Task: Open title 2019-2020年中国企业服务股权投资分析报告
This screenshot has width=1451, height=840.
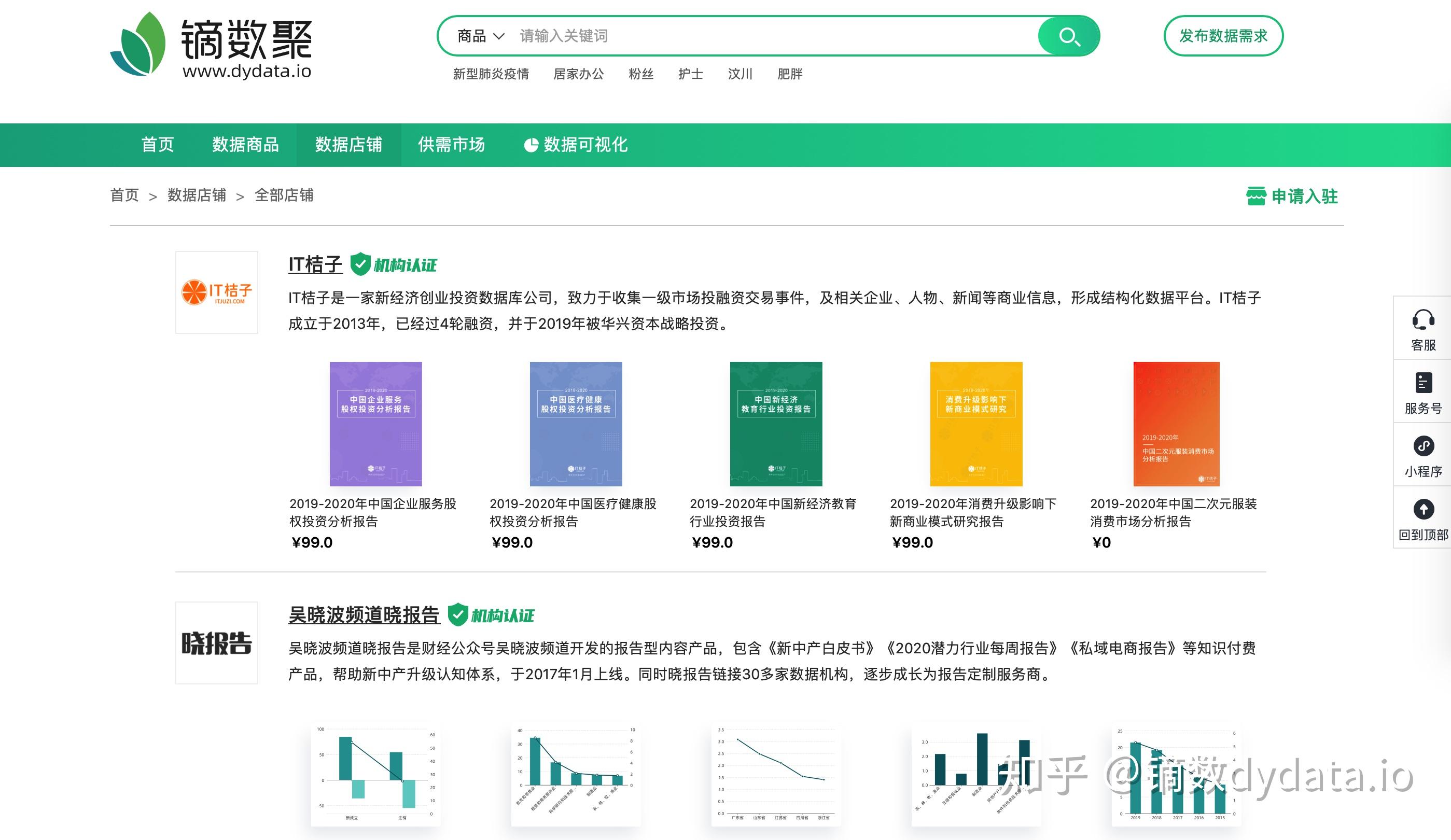Action: (373, 512)
